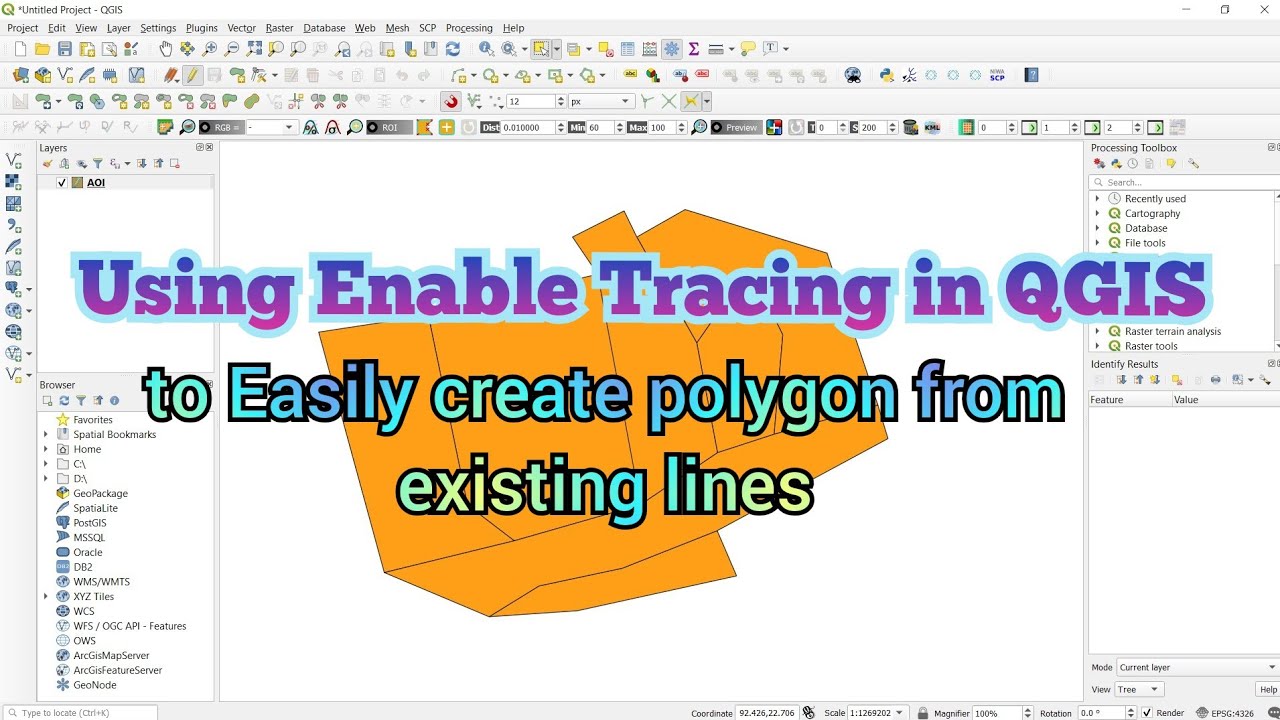Open the Statistical Summary sigma icon

tap(693, 49)
